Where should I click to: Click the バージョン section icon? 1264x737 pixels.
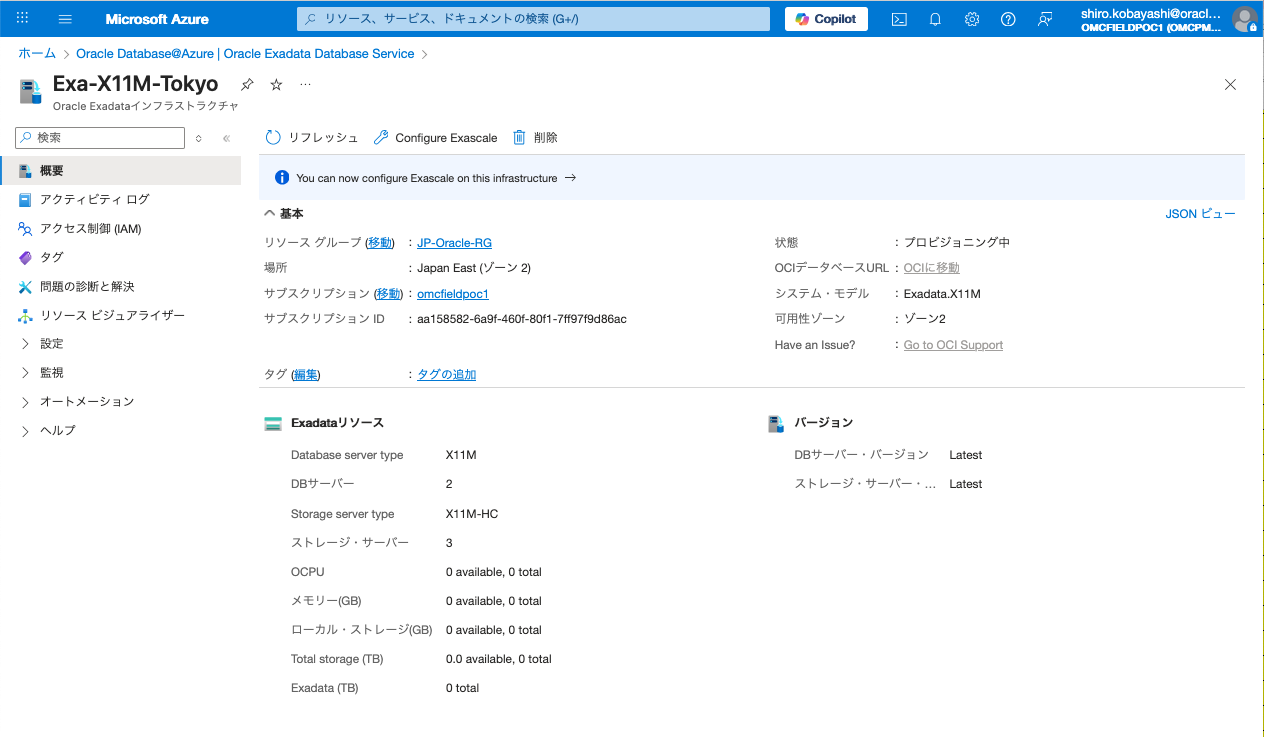[x=776, y=424]
